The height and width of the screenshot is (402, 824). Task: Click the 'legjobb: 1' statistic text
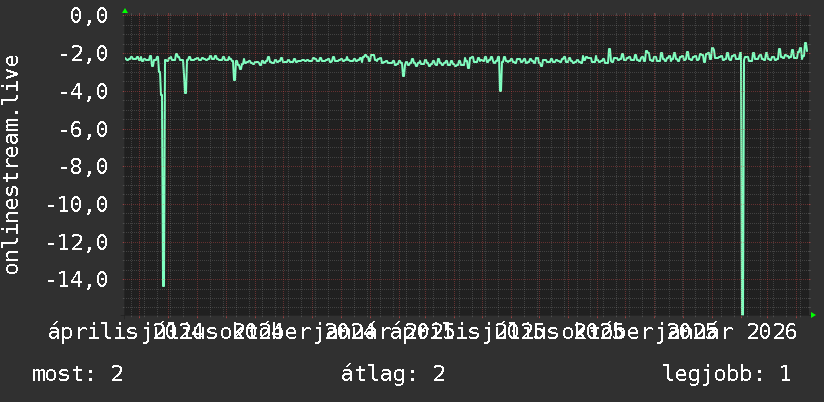tap(727, 374)
